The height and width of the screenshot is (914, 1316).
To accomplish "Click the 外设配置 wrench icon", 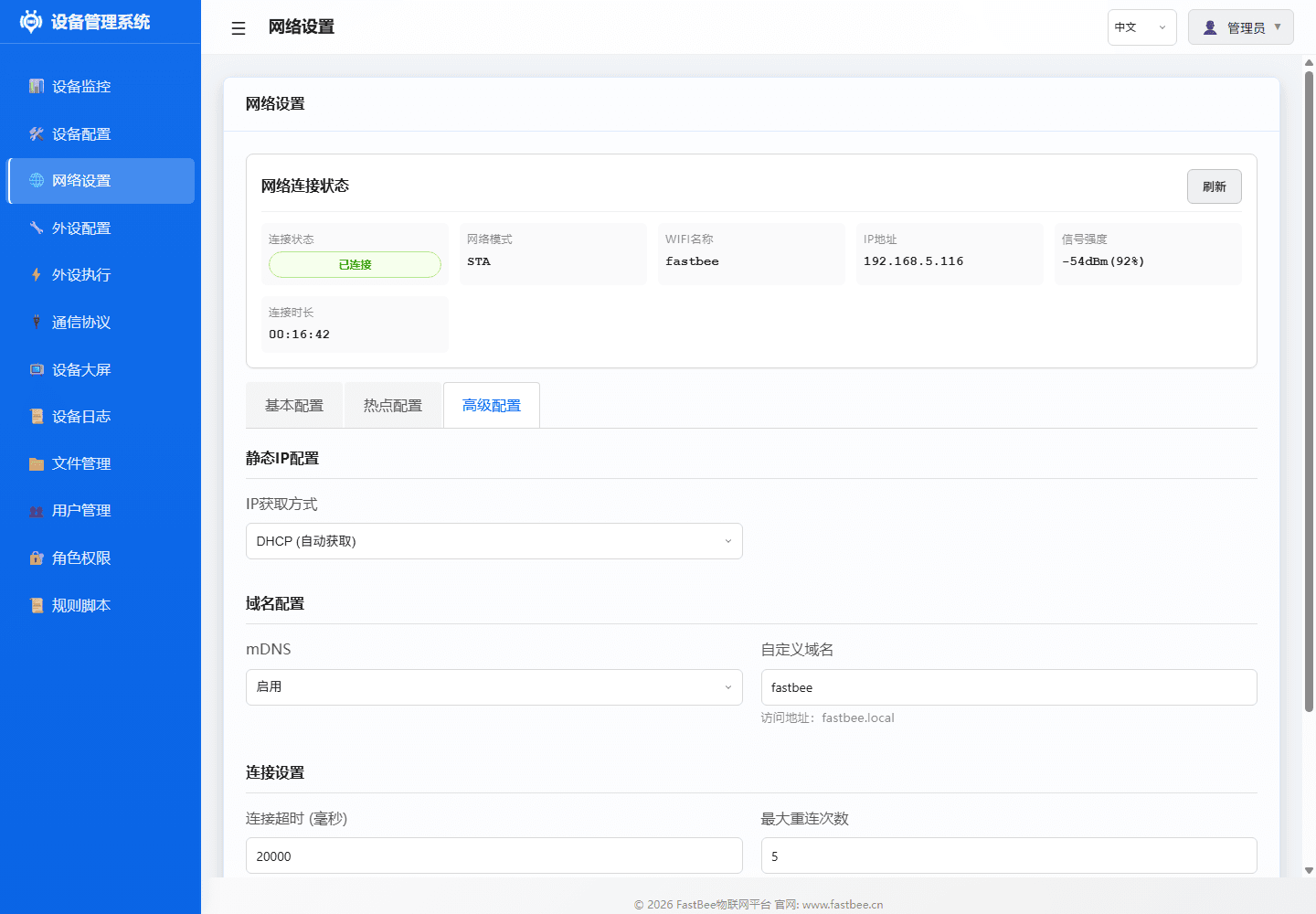I will click(x=37, y=228).
